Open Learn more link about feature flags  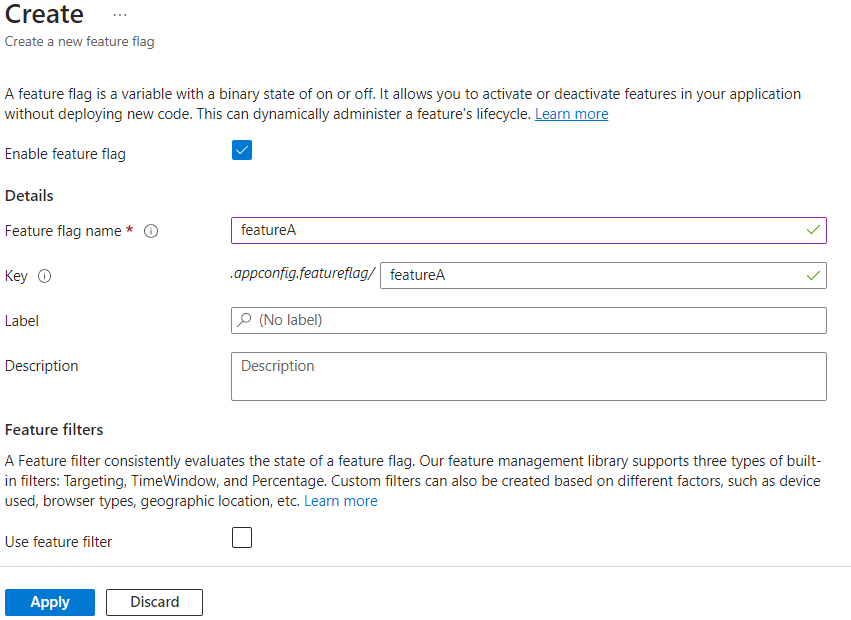point(571,114)
